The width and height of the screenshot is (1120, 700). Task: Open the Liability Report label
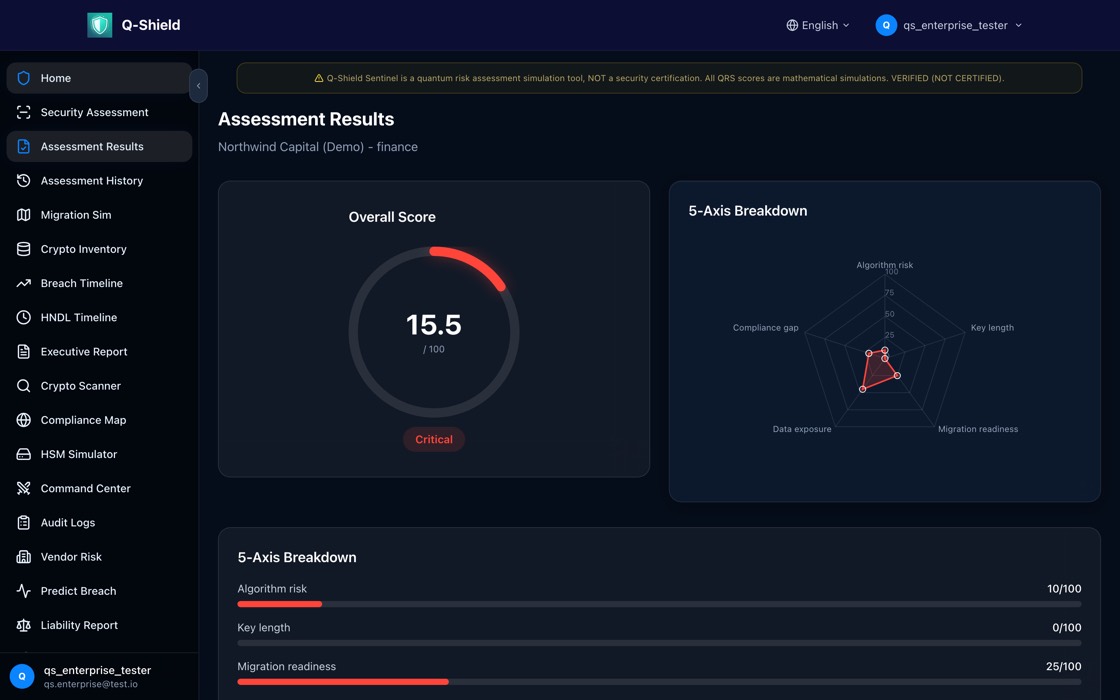(79, 625)
